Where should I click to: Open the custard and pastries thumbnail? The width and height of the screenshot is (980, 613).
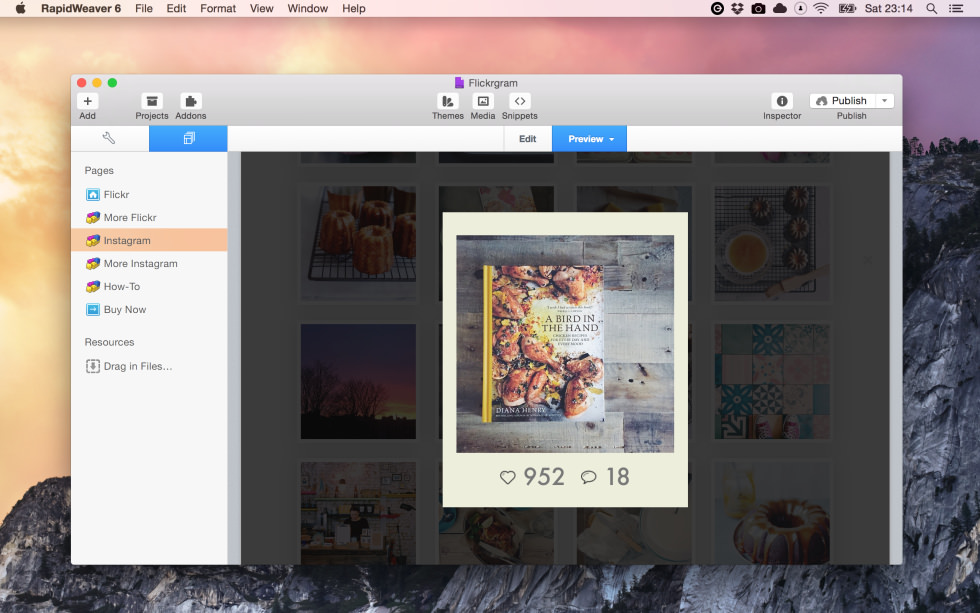[772, 243]
